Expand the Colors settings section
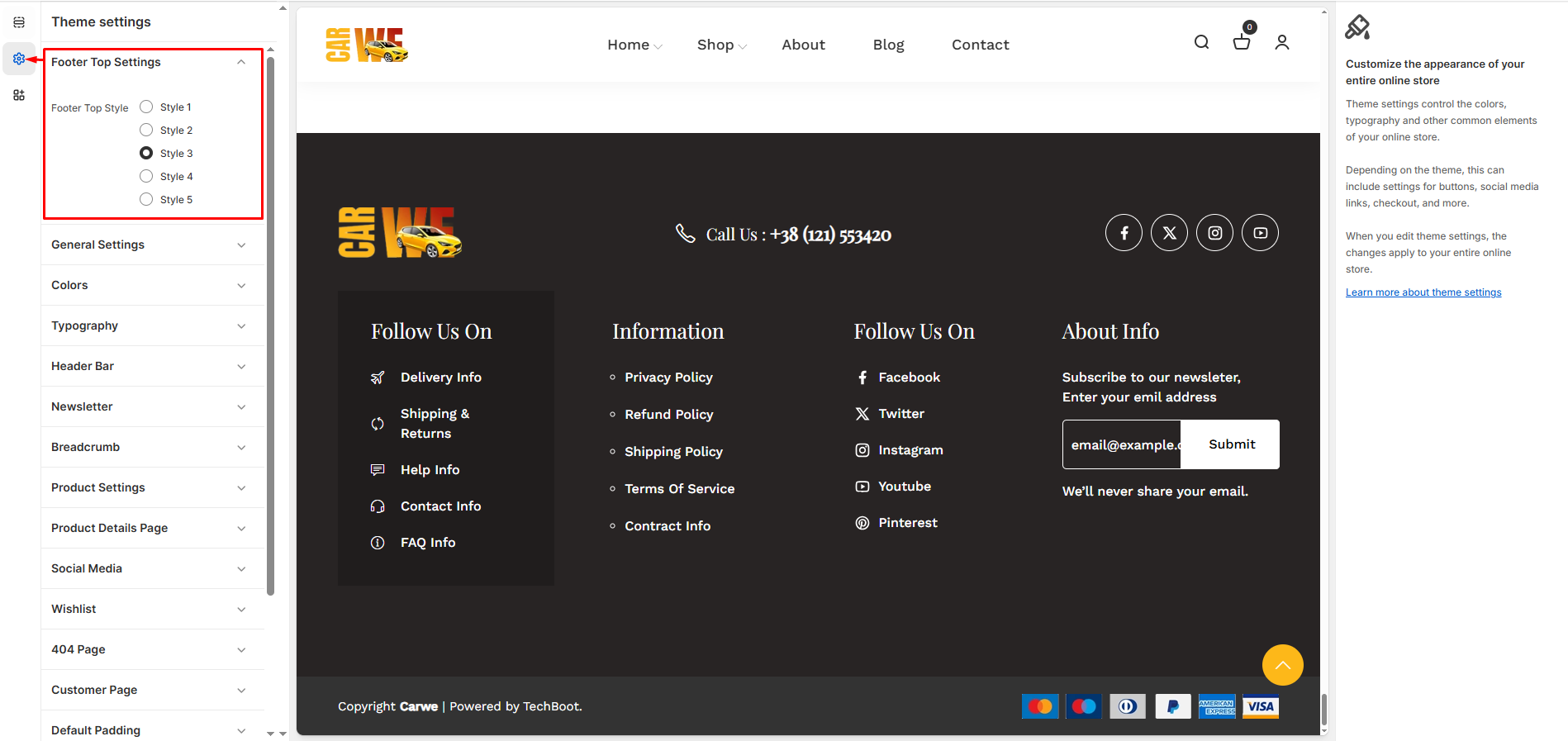Screen dimensions: 1568x741 point(149,285)
